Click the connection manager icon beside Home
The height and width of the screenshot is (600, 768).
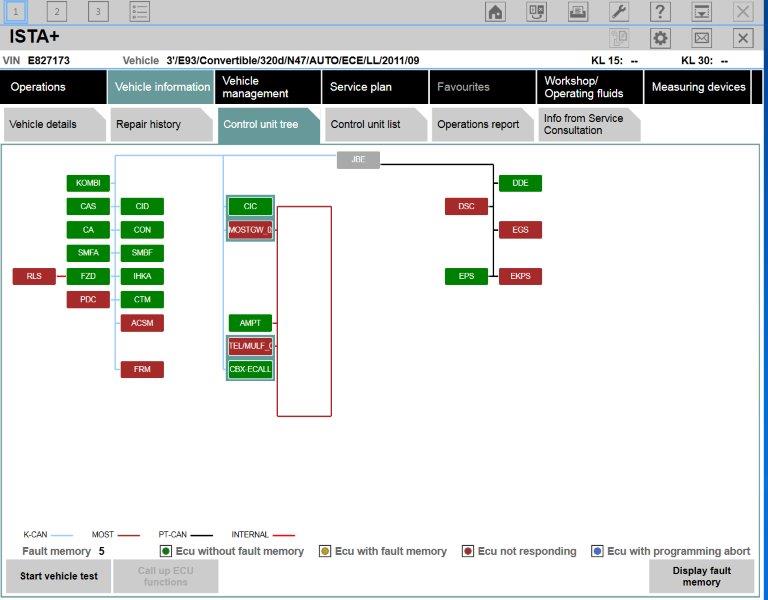[537, 12]
